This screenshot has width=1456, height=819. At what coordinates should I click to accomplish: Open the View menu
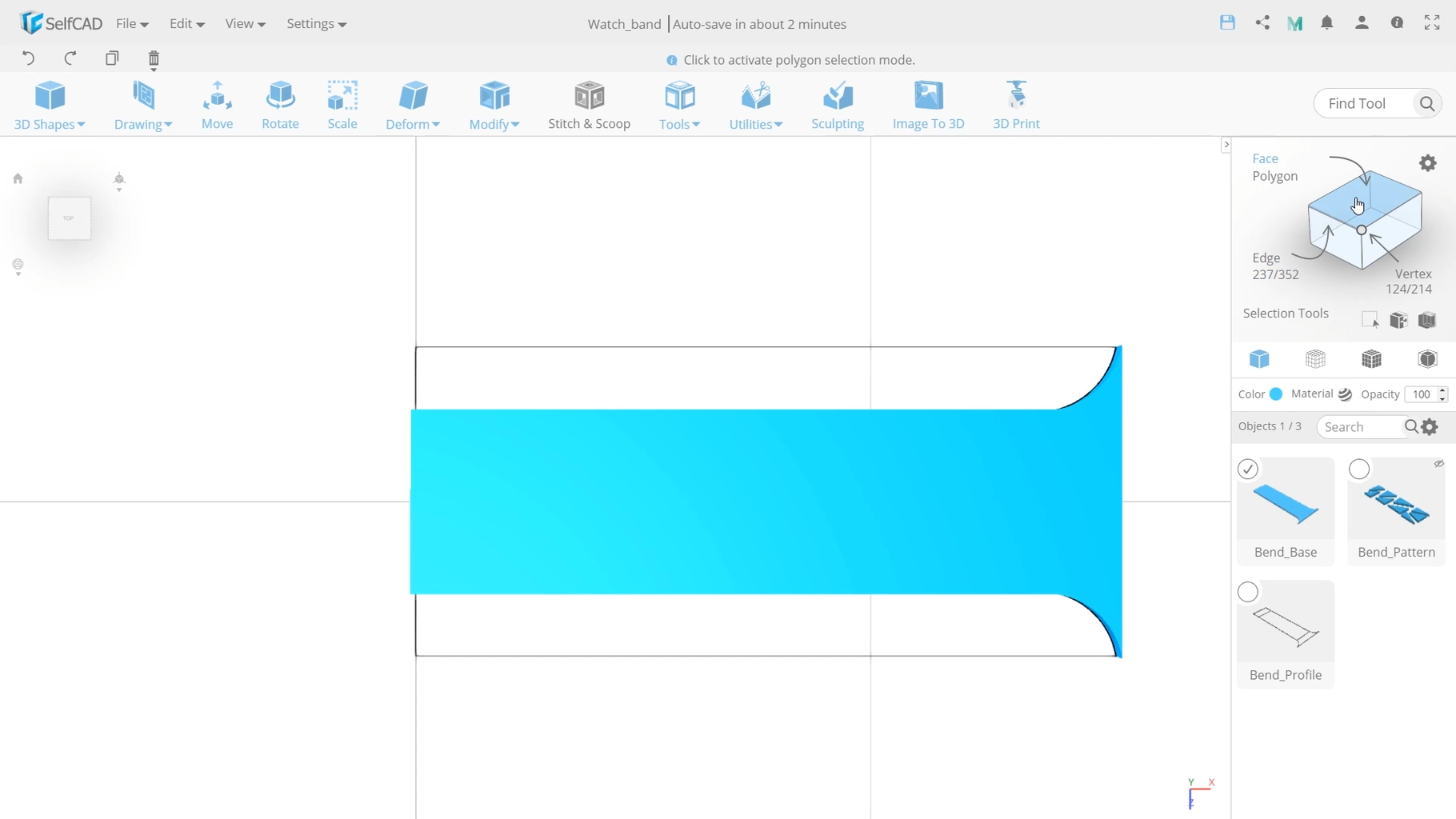(245, 24)
